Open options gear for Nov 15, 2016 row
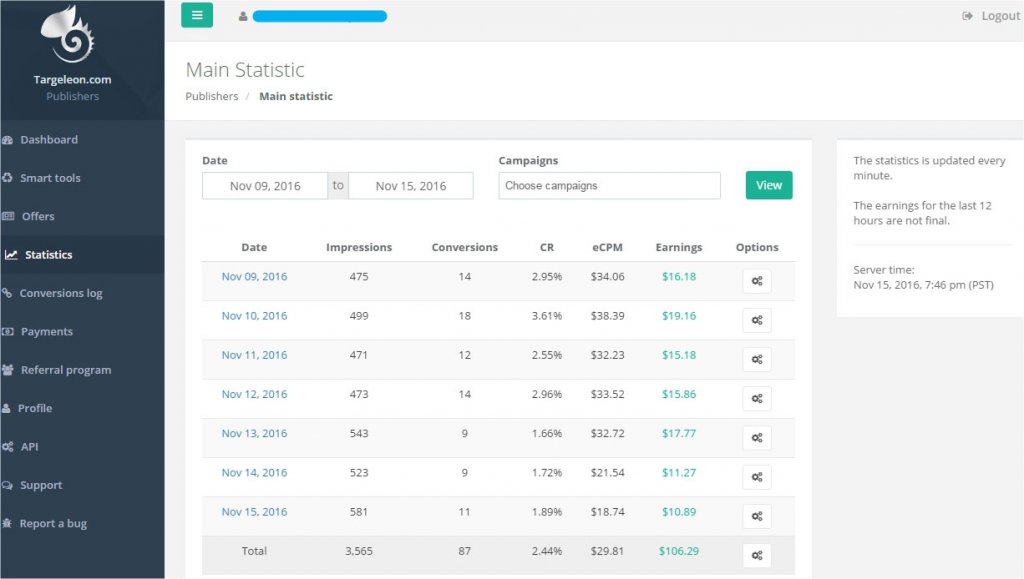The image size is (1024, 579). 756,516
